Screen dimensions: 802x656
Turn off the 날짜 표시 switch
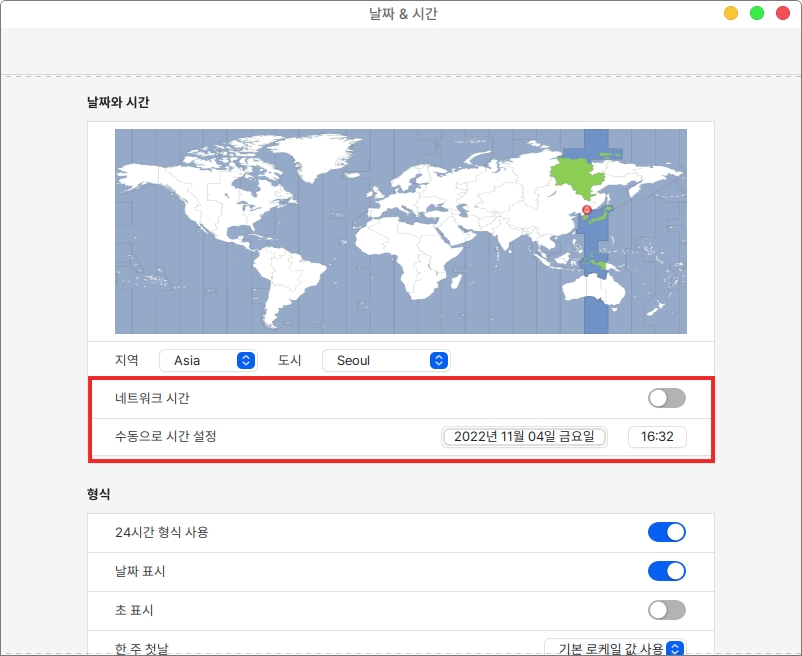666,571
